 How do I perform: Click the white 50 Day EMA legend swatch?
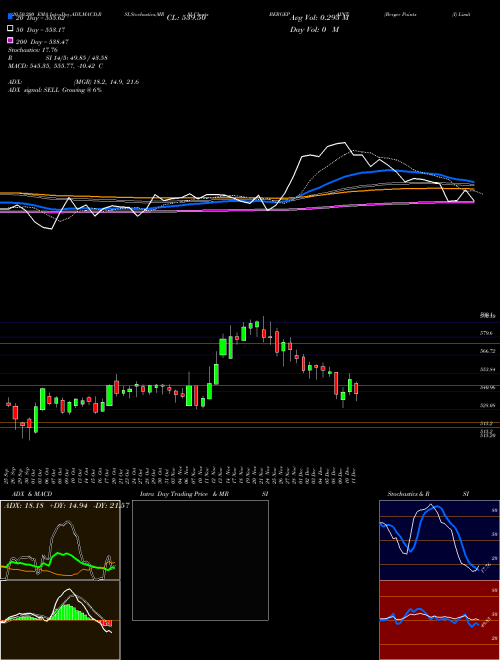tap(10, 29)
